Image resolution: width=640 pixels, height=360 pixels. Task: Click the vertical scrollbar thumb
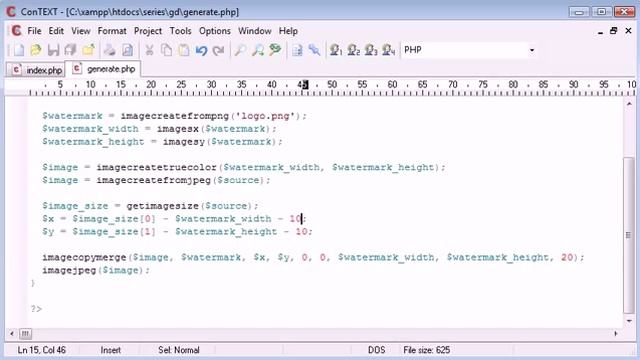629,235
